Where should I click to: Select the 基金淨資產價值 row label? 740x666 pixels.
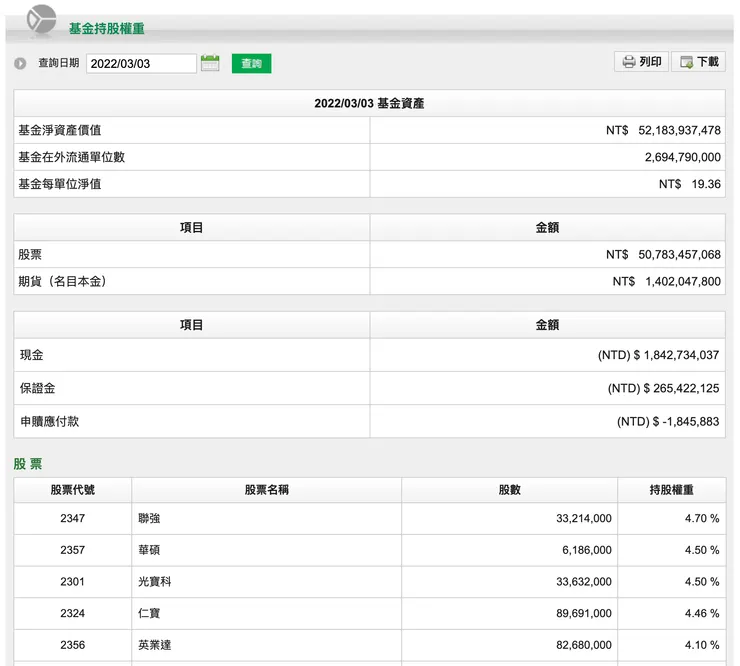tap(60, 130)
